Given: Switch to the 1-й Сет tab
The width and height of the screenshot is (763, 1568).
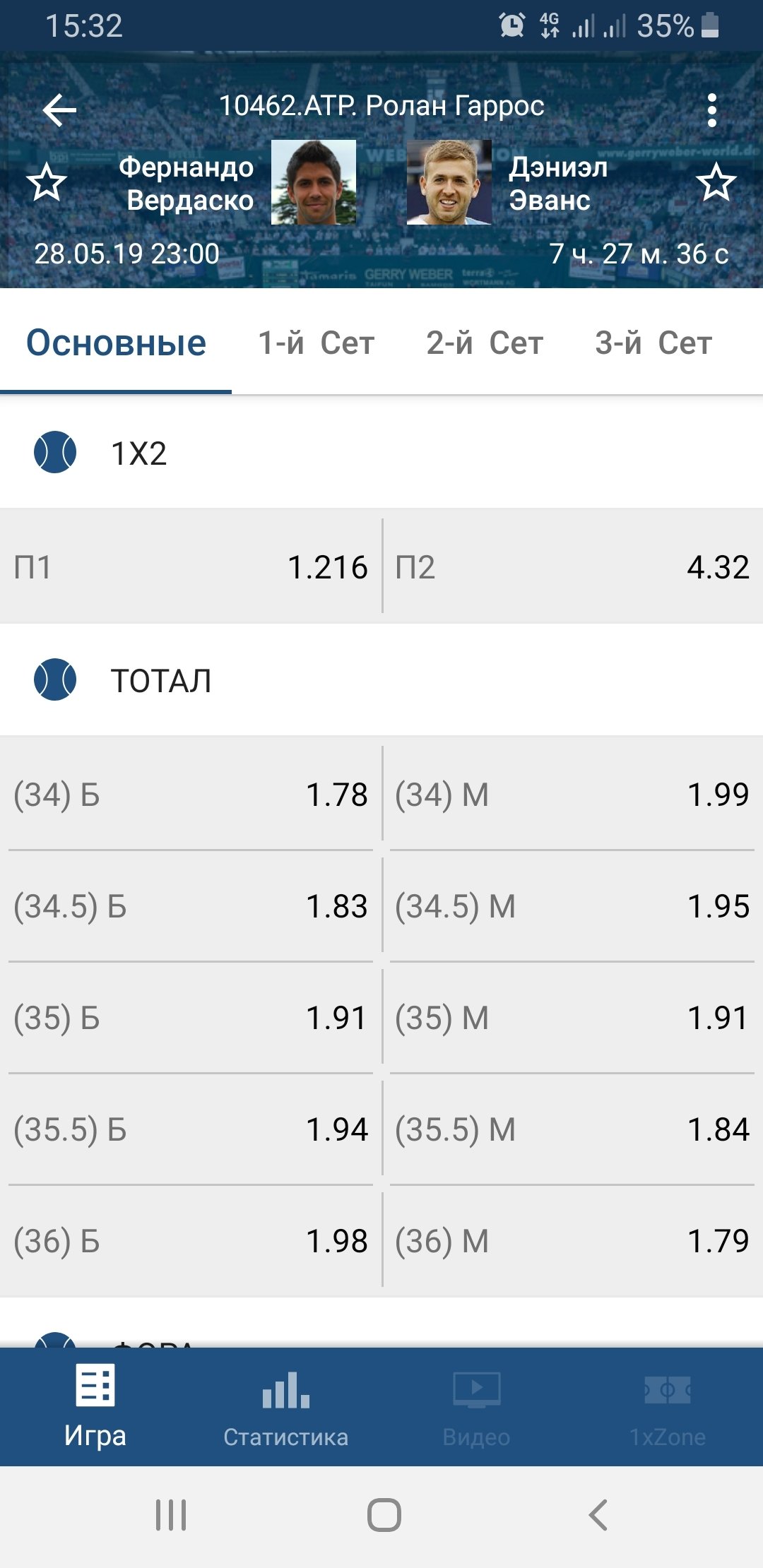Looking at the screenshot, I should (x=316, y=343).
